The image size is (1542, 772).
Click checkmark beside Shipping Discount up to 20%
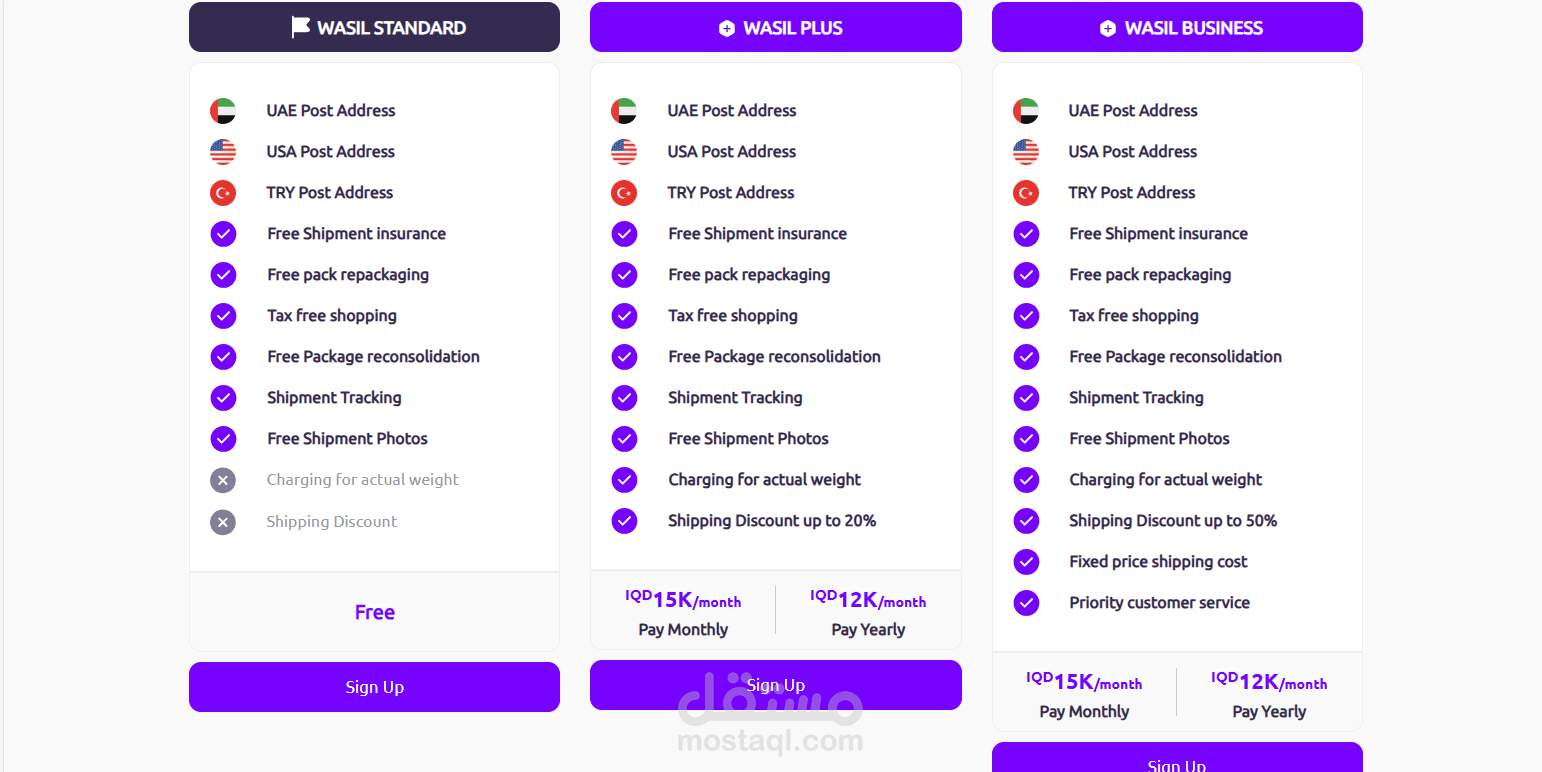[x=624, y=521]
